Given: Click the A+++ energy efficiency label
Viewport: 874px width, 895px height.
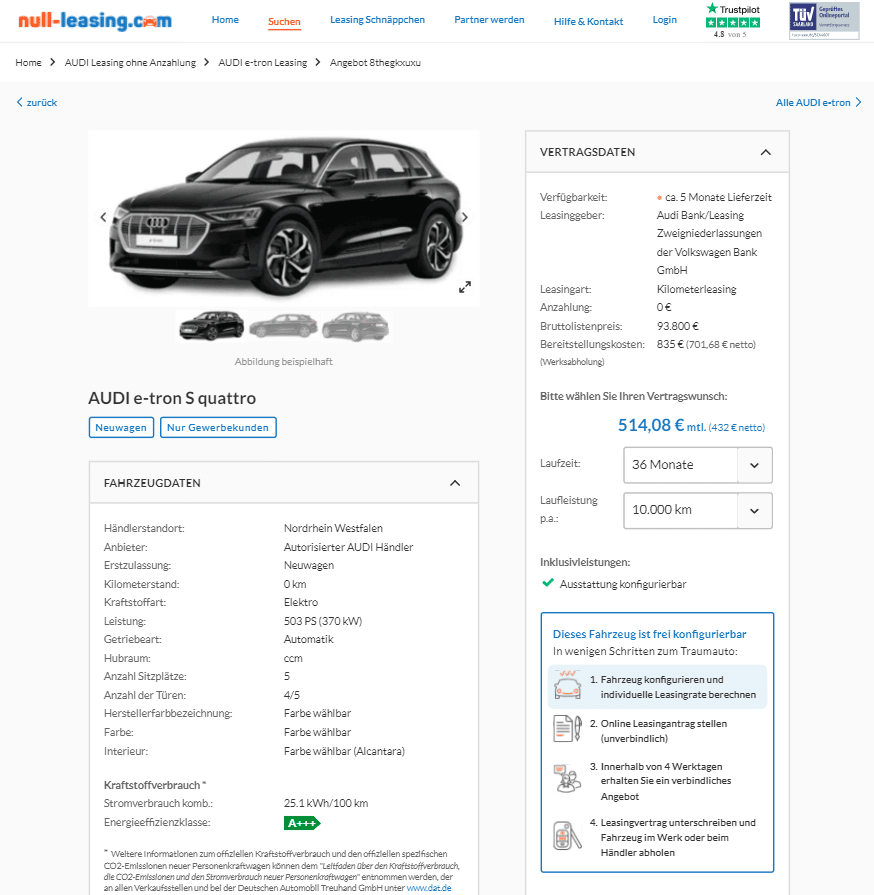Looking at the screenshot, I should [x=303, y=823].
